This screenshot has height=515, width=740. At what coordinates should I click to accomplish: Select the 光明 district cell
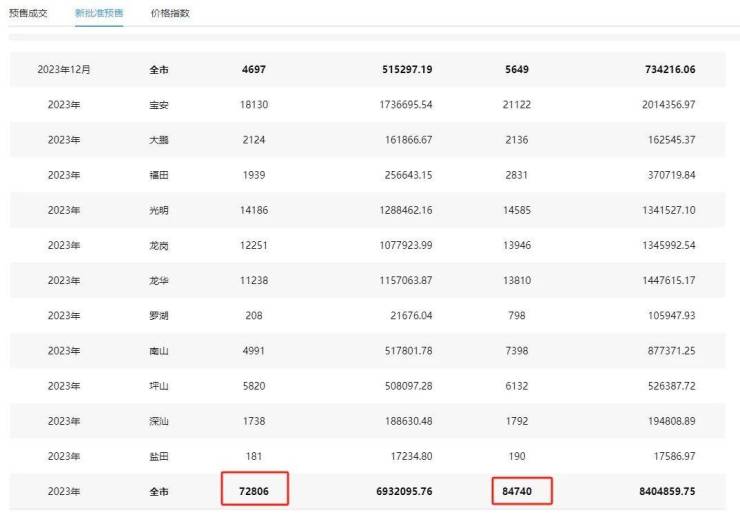pos(159,211)
